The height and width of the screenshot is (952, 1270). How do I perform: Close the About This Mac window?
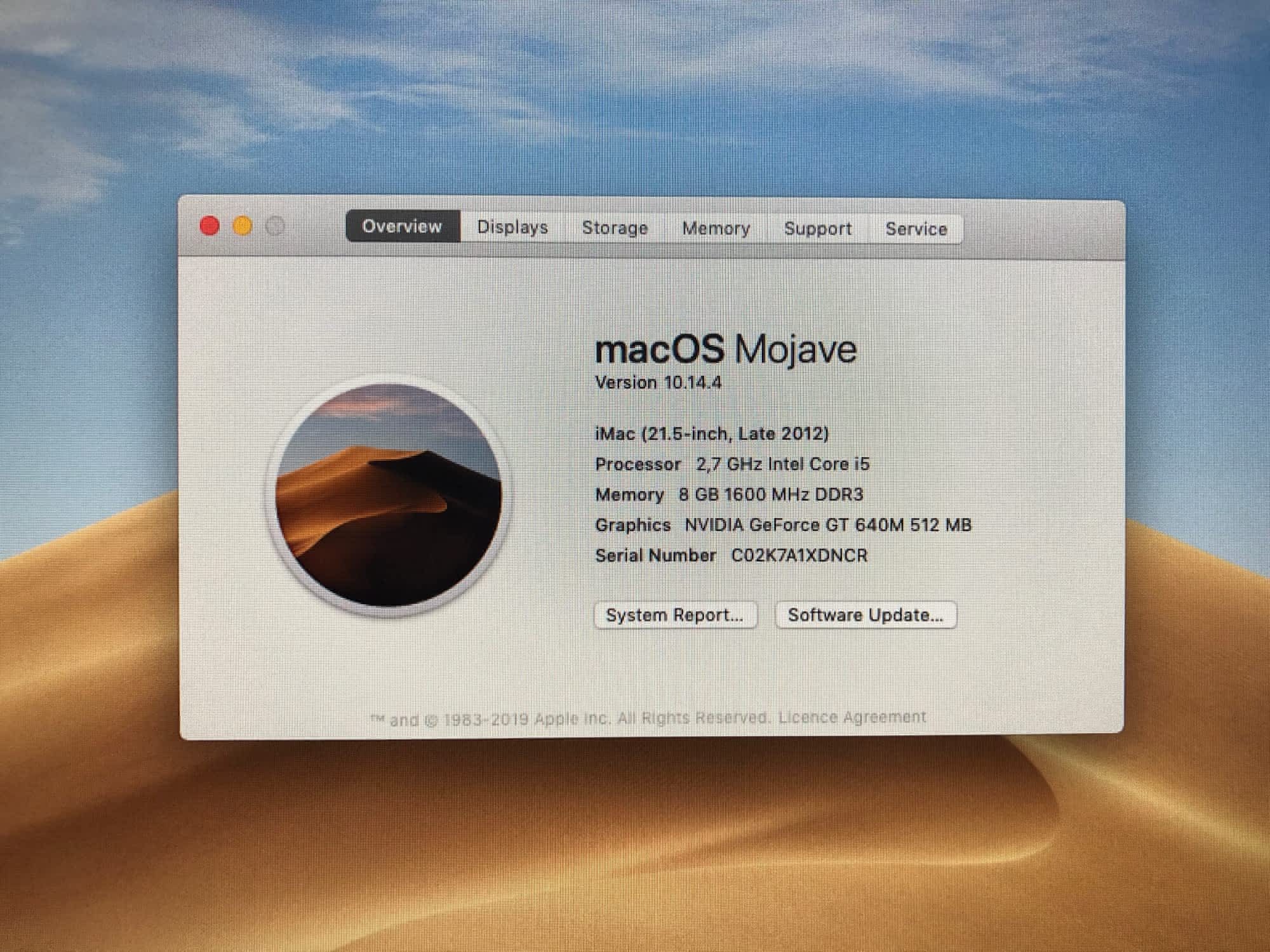click(x=210, y=226)
